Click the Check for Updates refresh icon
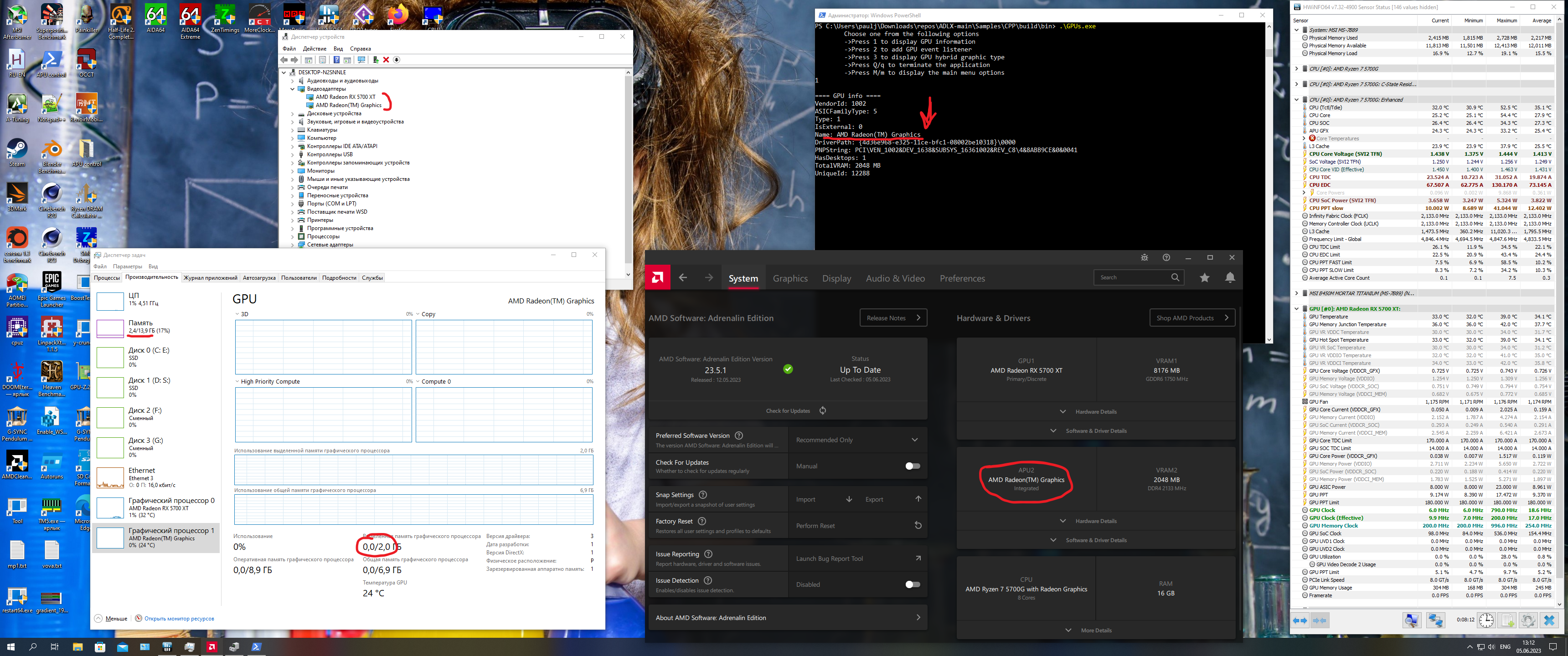This screenshot has width=1568, height=656. (x=822, y=410)
